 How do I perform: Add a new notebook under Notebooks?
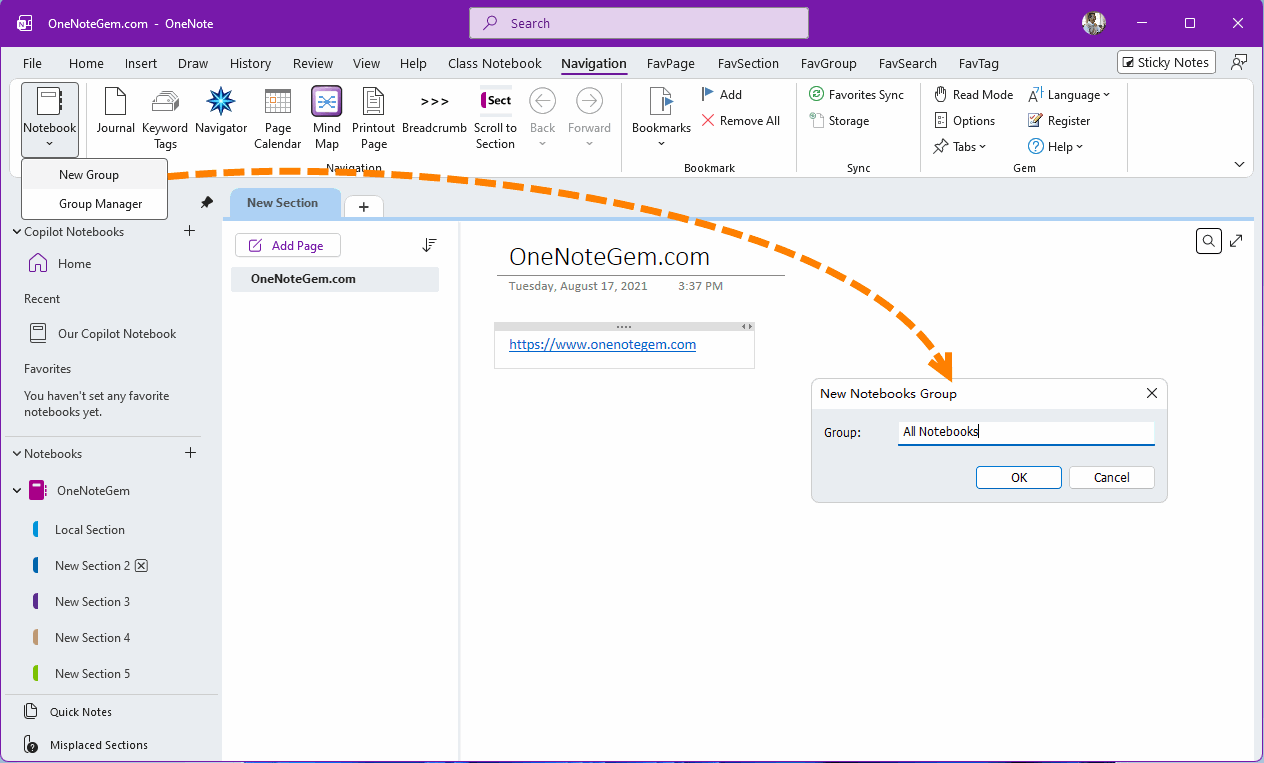pyautogui.click(x=190, y=453)
